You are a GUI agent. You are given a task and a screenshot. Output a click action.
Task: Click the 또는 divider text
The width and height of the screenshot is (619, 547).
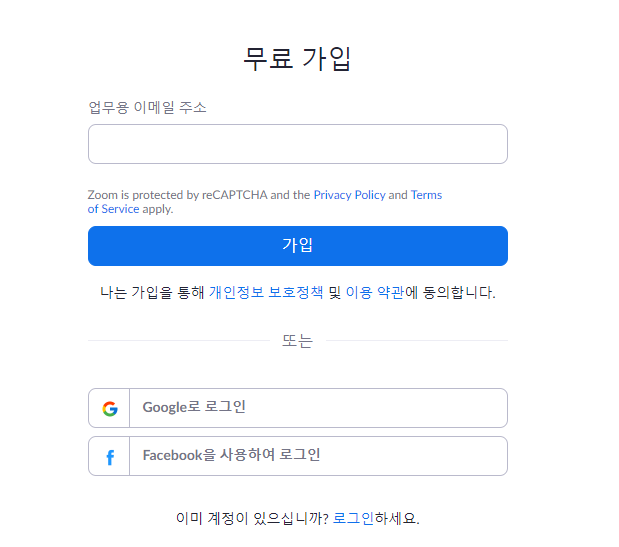297,341
